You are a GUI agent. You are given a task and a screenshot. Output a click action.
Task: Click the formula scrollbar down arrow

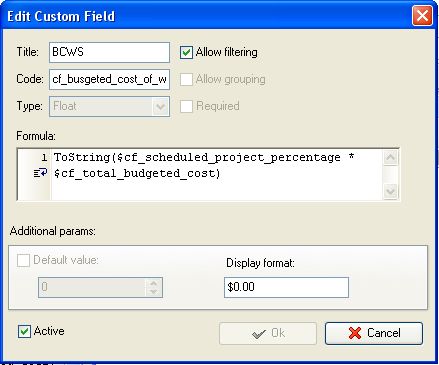390,191
